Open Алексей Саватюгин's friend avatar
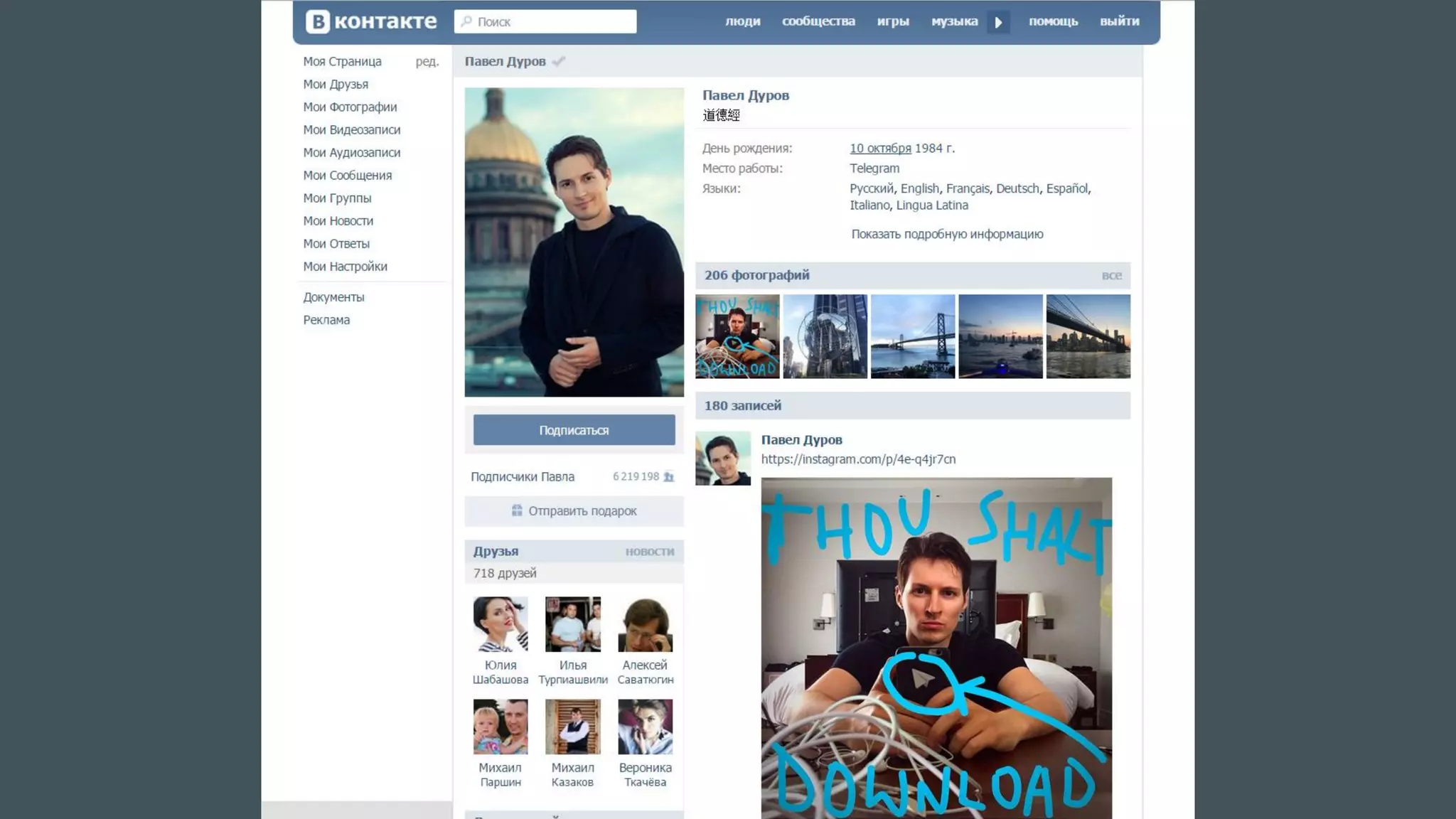The height and width of the screenshot is (819, 1456). [645, 624]
